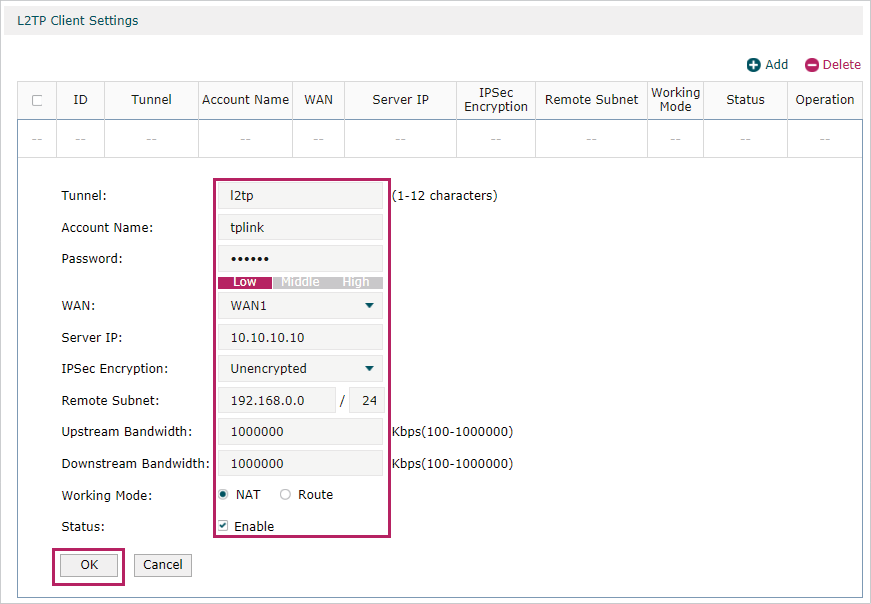871x604 pixels.
Task: Click the password strength indicator bar
Action: pyautogui.click(x=300, y=282)
